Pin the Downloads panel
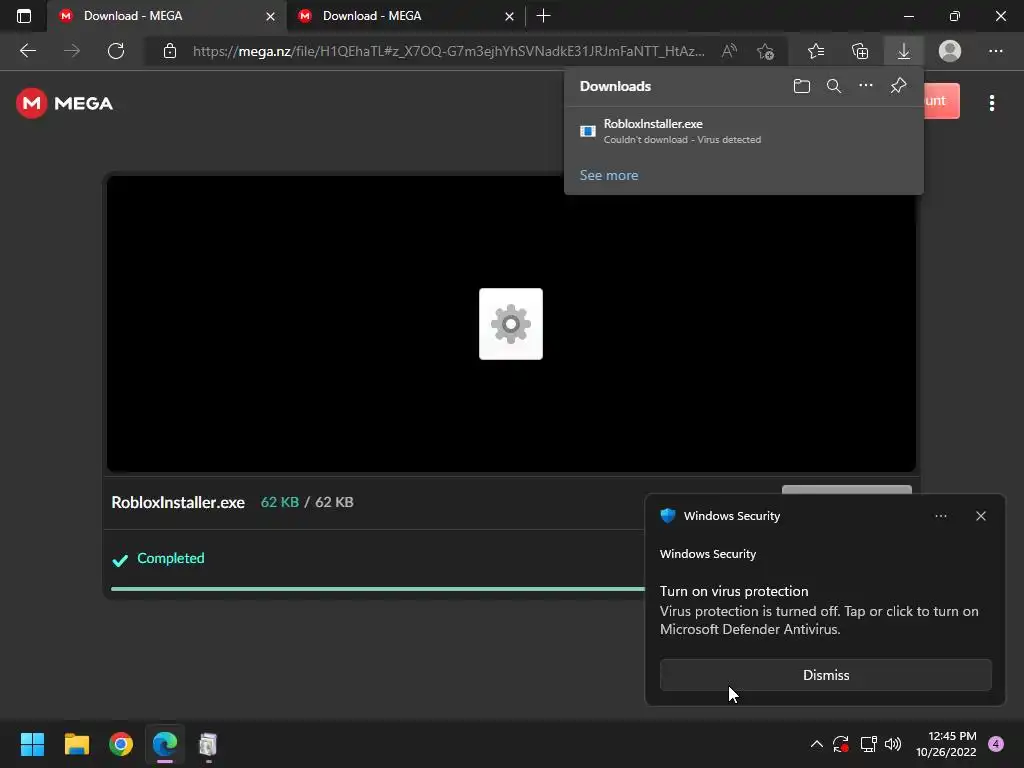 click(899, 86)
